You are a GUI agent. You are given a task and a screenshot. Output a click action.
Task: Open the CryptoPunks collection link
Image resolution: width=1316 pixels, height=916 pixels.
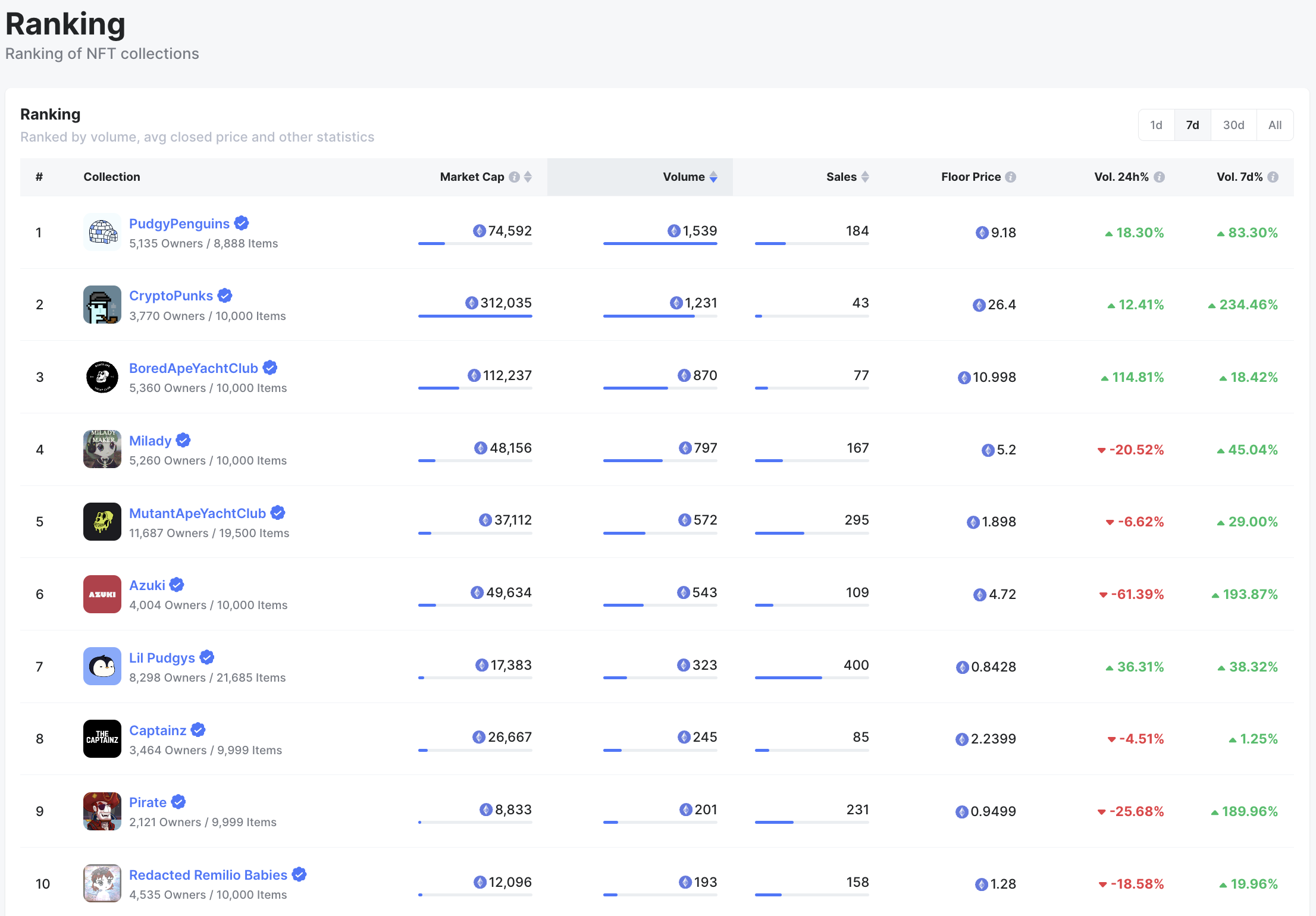[171, 296]
